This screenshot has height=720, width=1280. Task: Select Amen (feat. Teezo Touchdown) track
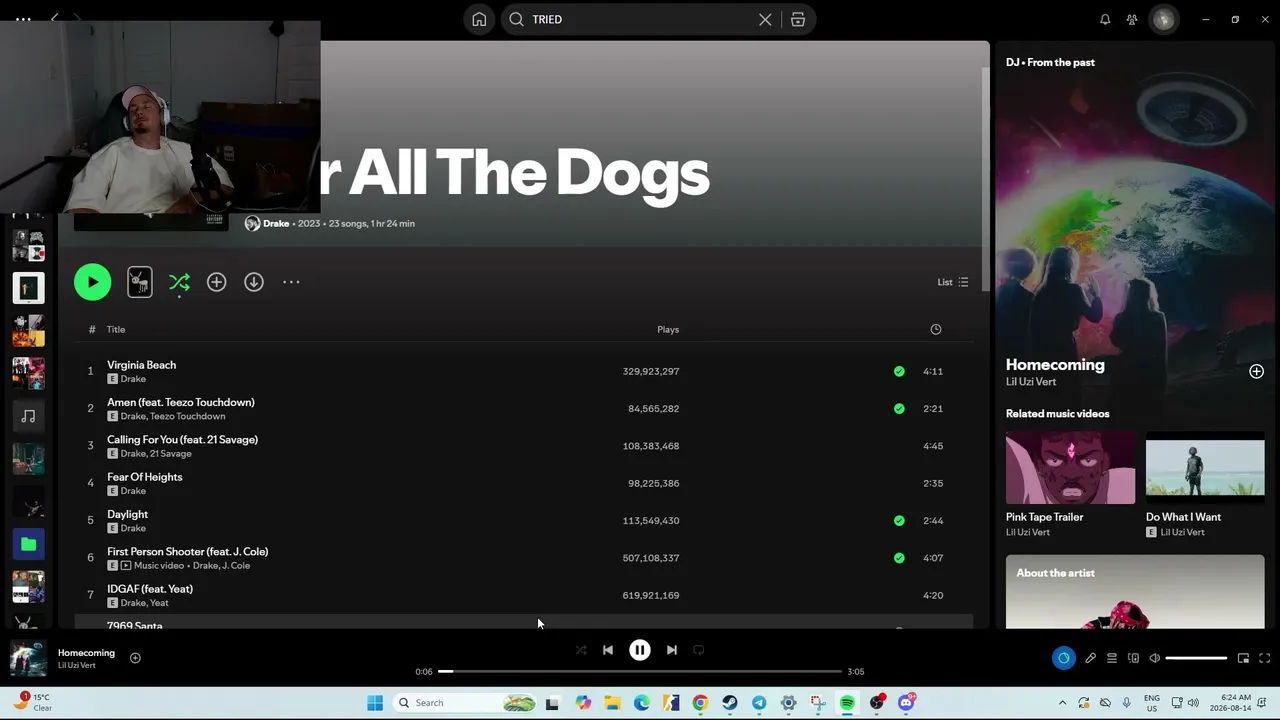[181, 402]
